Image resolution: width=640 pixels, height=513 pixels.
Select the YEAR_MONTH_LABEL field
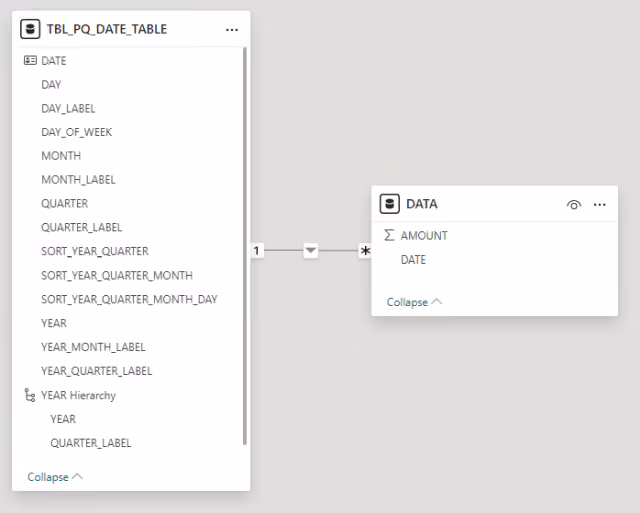click(x=93, y=347)
